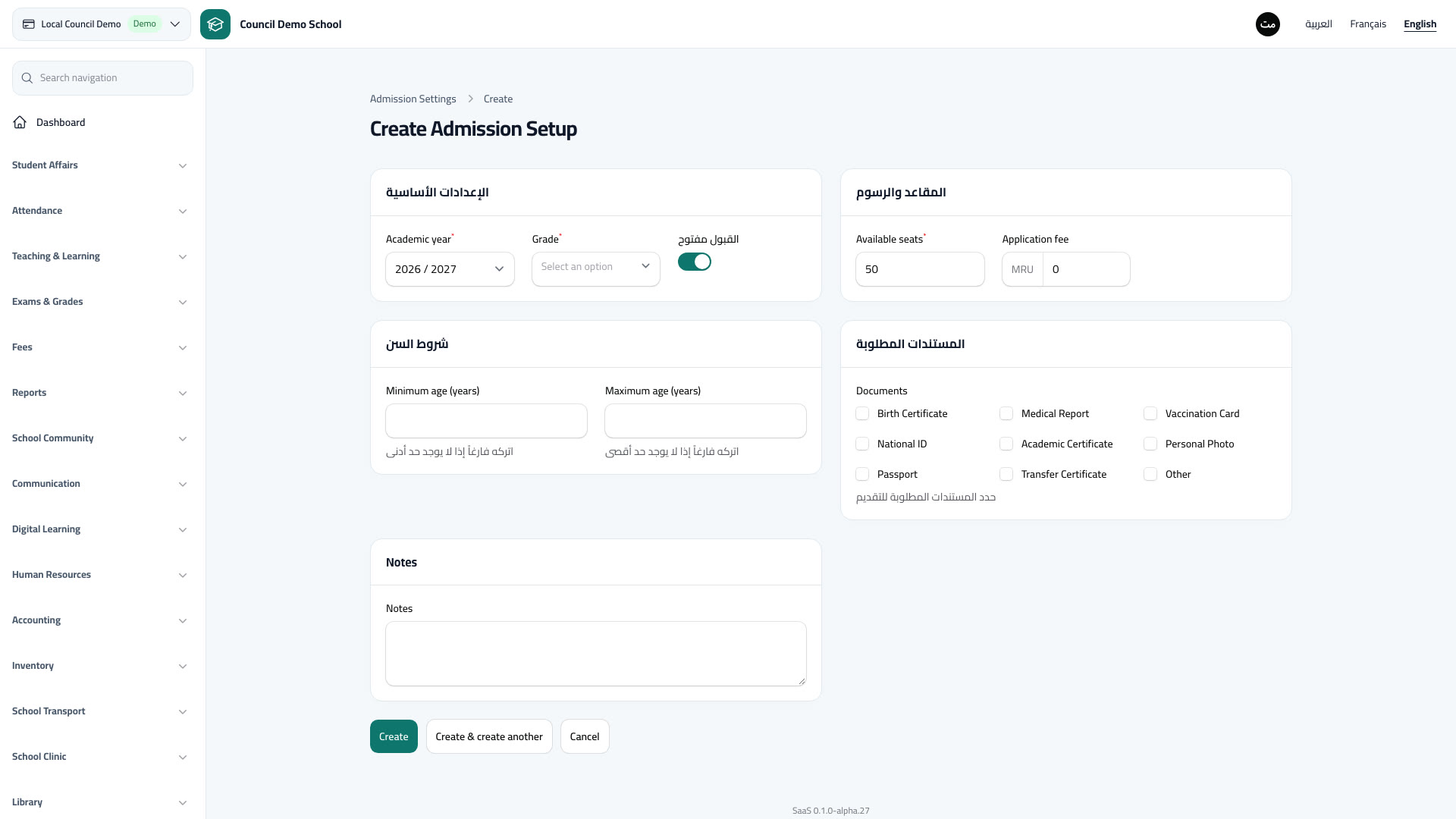Image resolution: width=1456 pixels, height=819 pixels.
Task: Expand Exams & Grades section
Action: click(x=99, y=302)
